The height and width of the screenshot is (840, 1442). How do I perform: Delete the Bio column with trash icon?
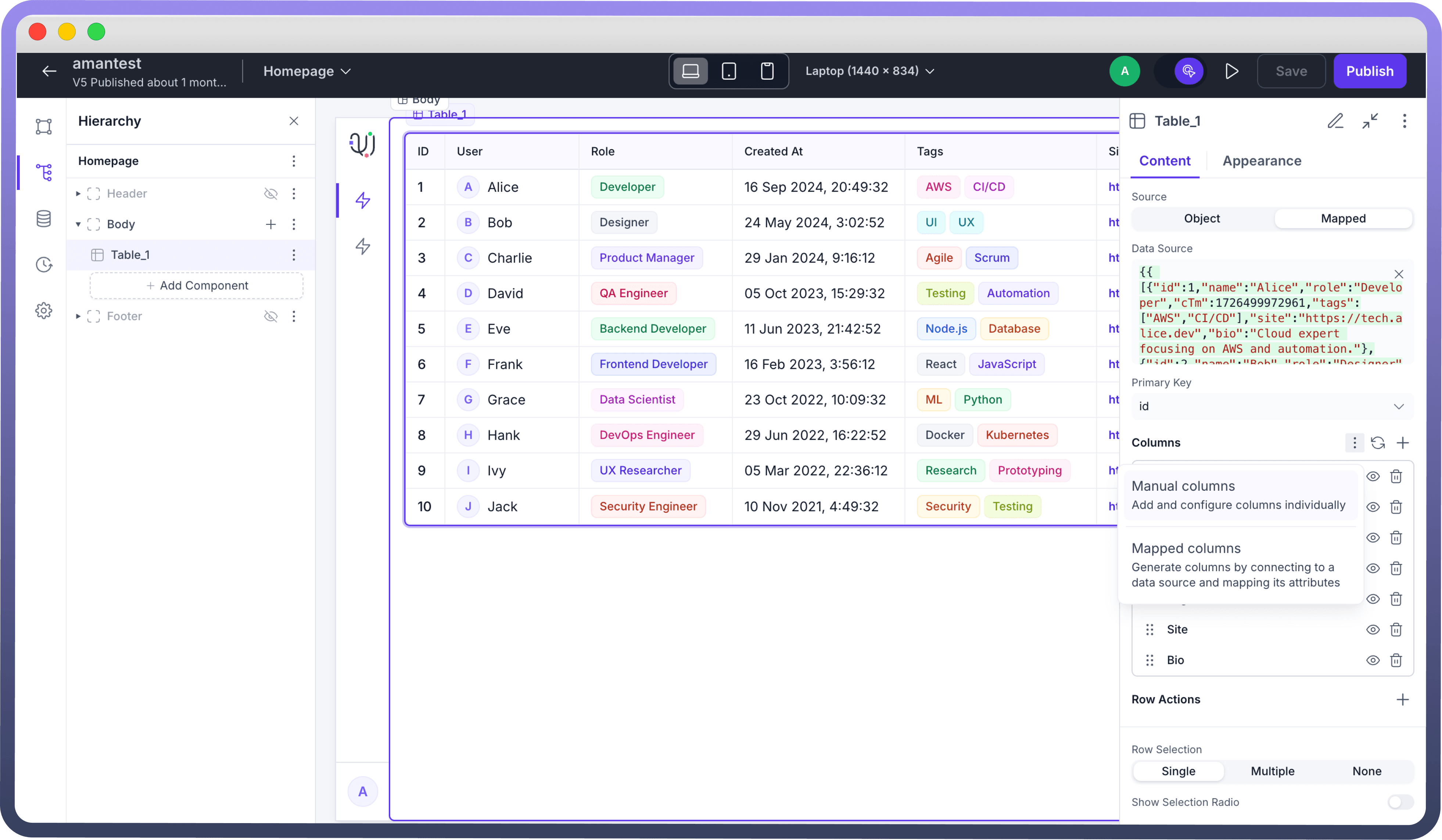[x=1396, y=660]
